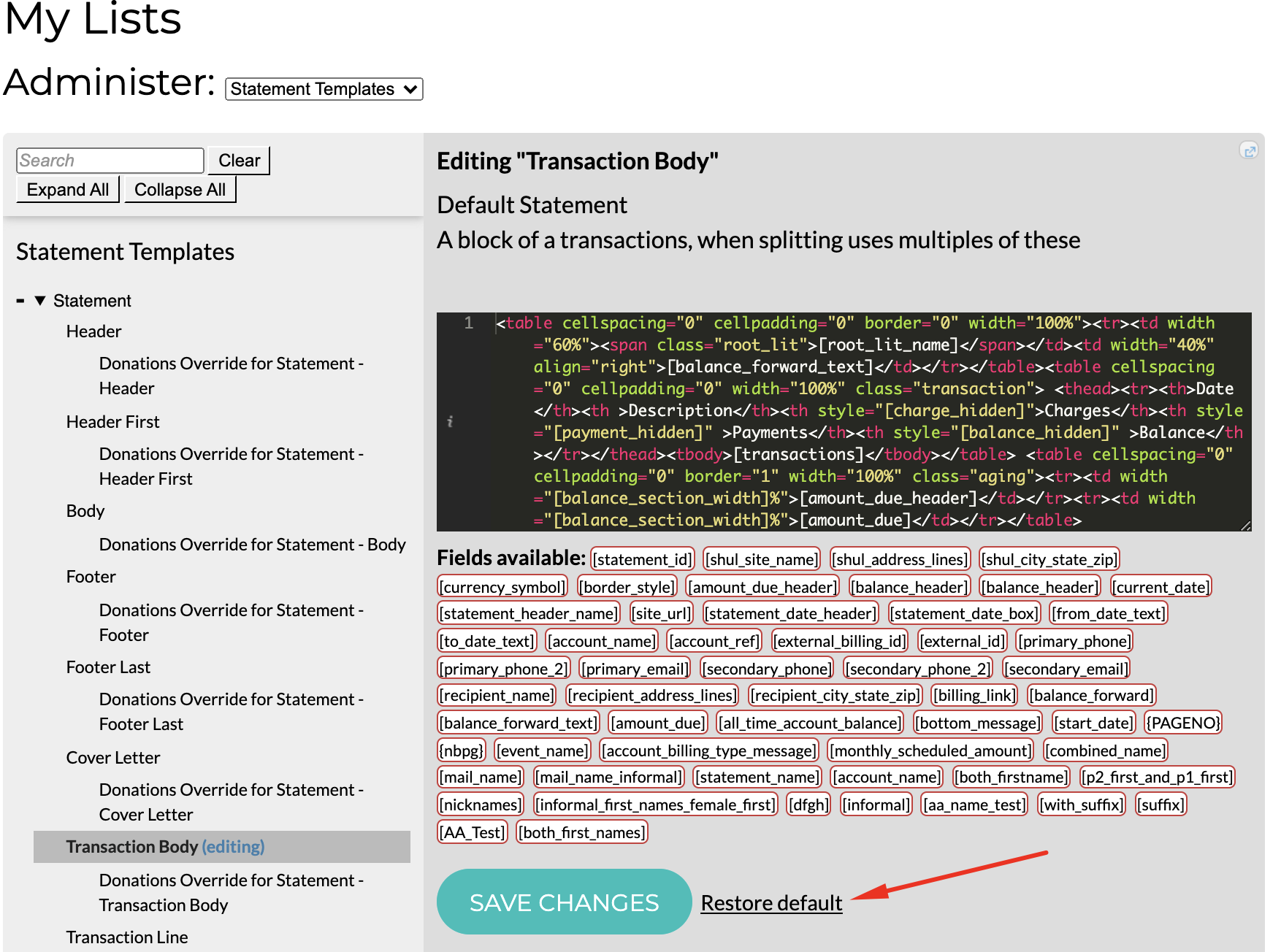Image resolution: width=1281 pixels, height=952 pixels.
Task: Click the Restore default link
Action: coord(771,903)
